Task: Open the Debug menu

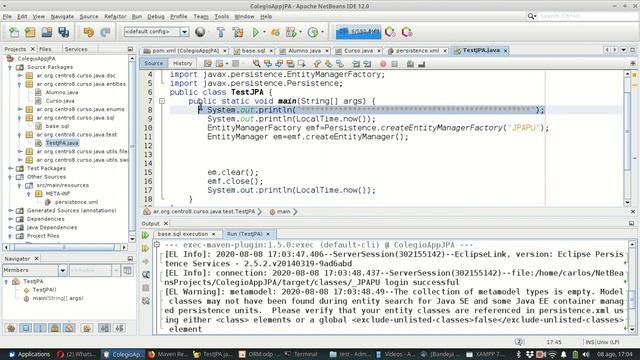Action: point(156,16)
